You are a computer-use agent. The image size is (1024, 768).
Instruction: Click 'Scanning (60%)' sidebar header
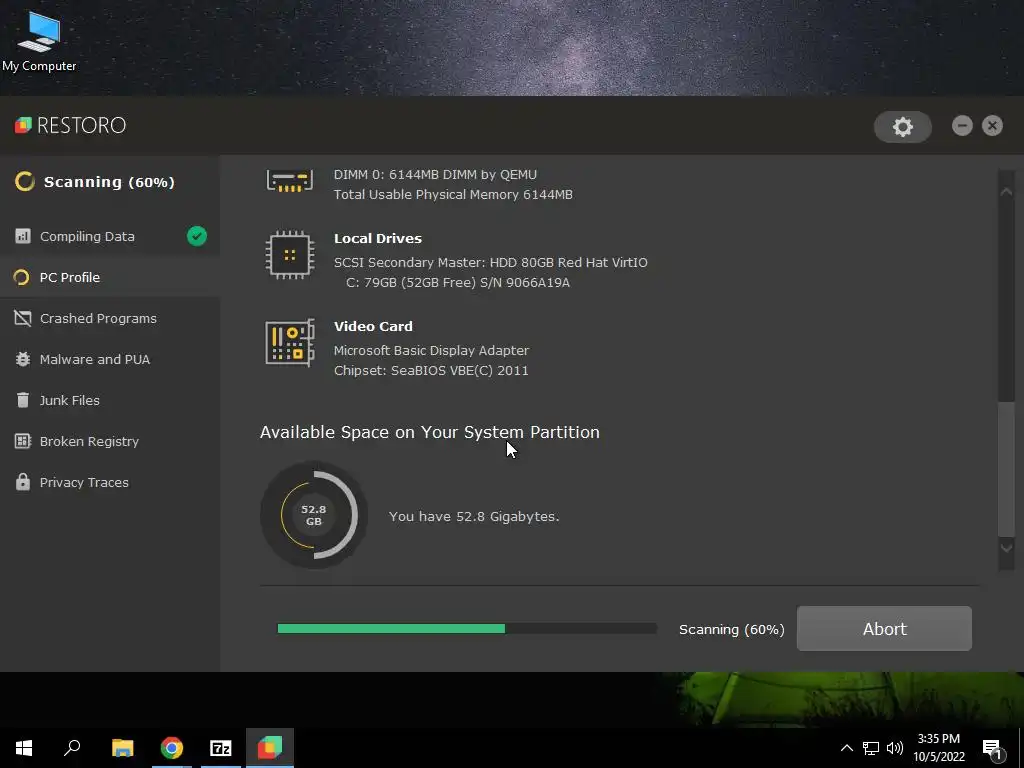coord(109,182)
